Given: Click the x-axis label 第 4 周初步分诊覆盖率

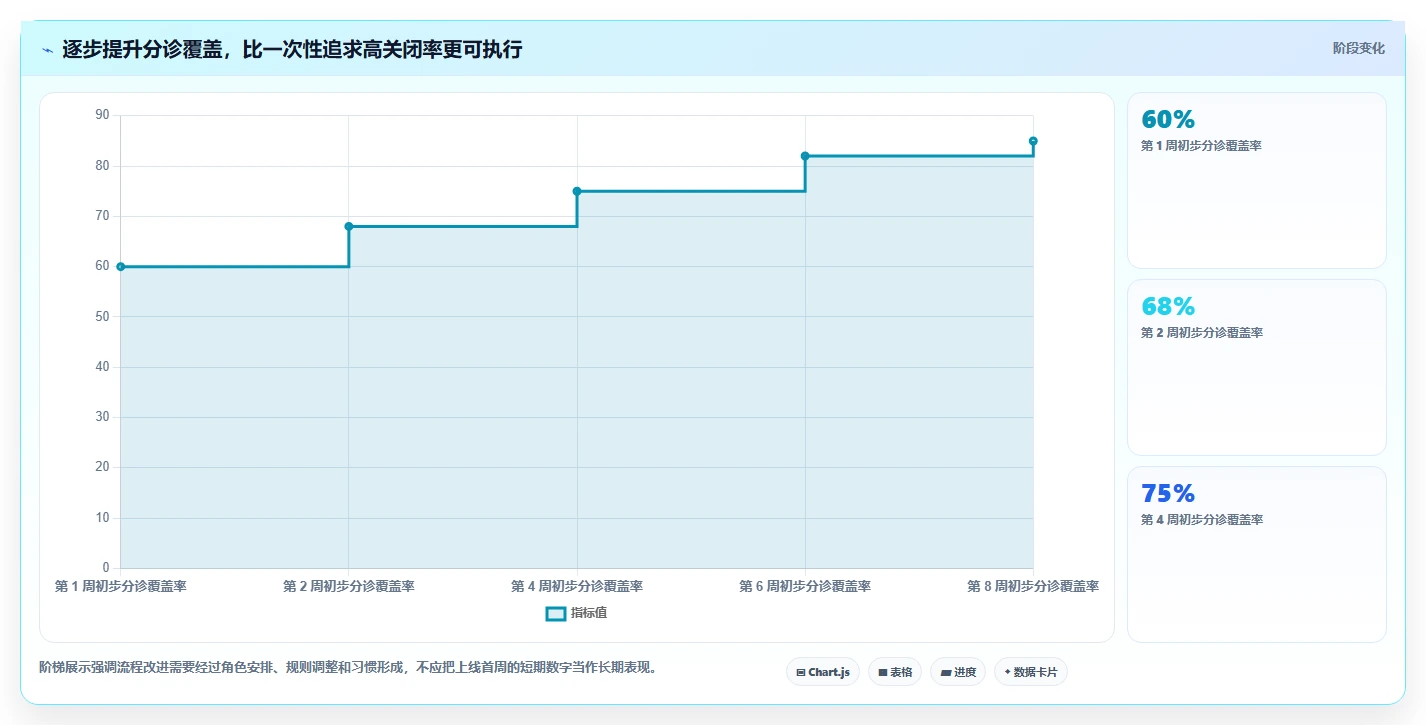Looking at the screenshot, I should click(577, 586).
